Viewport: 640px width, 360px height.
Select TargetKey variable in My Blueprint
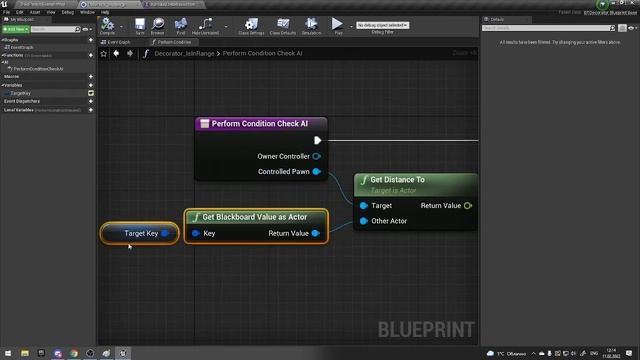tap(20, 93)
